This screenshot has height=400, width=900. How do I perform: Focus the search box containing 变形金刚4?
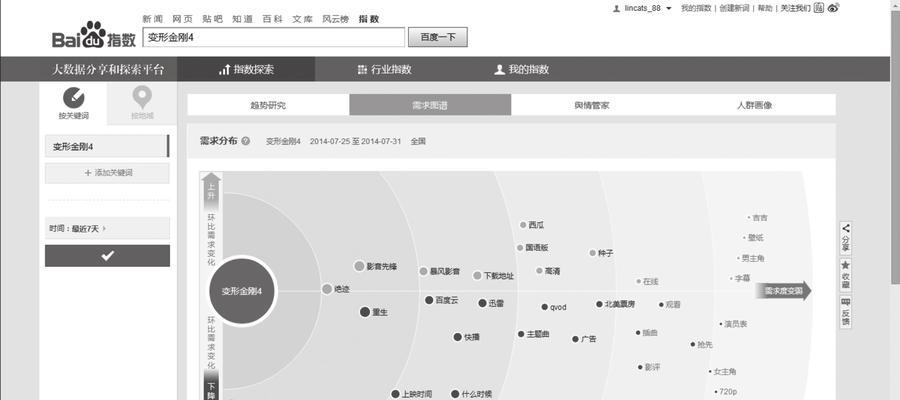(x=274, y=37)
